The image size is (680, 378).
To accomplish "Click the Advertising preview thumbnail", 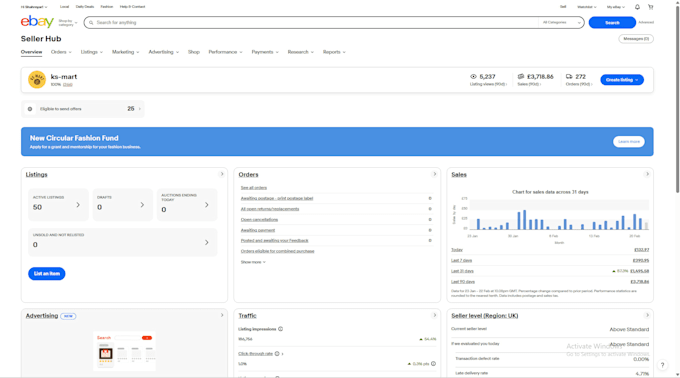I will pos(124,352).
